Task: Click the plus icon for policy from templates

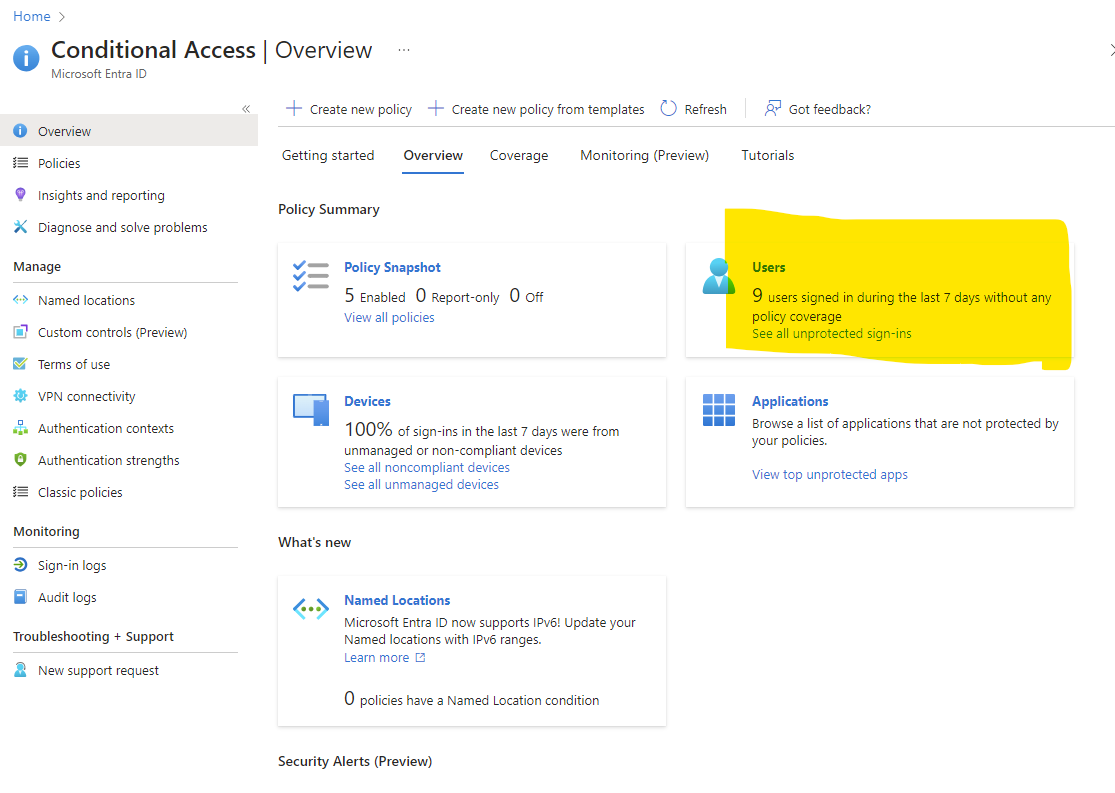Action: pos(436,109)
